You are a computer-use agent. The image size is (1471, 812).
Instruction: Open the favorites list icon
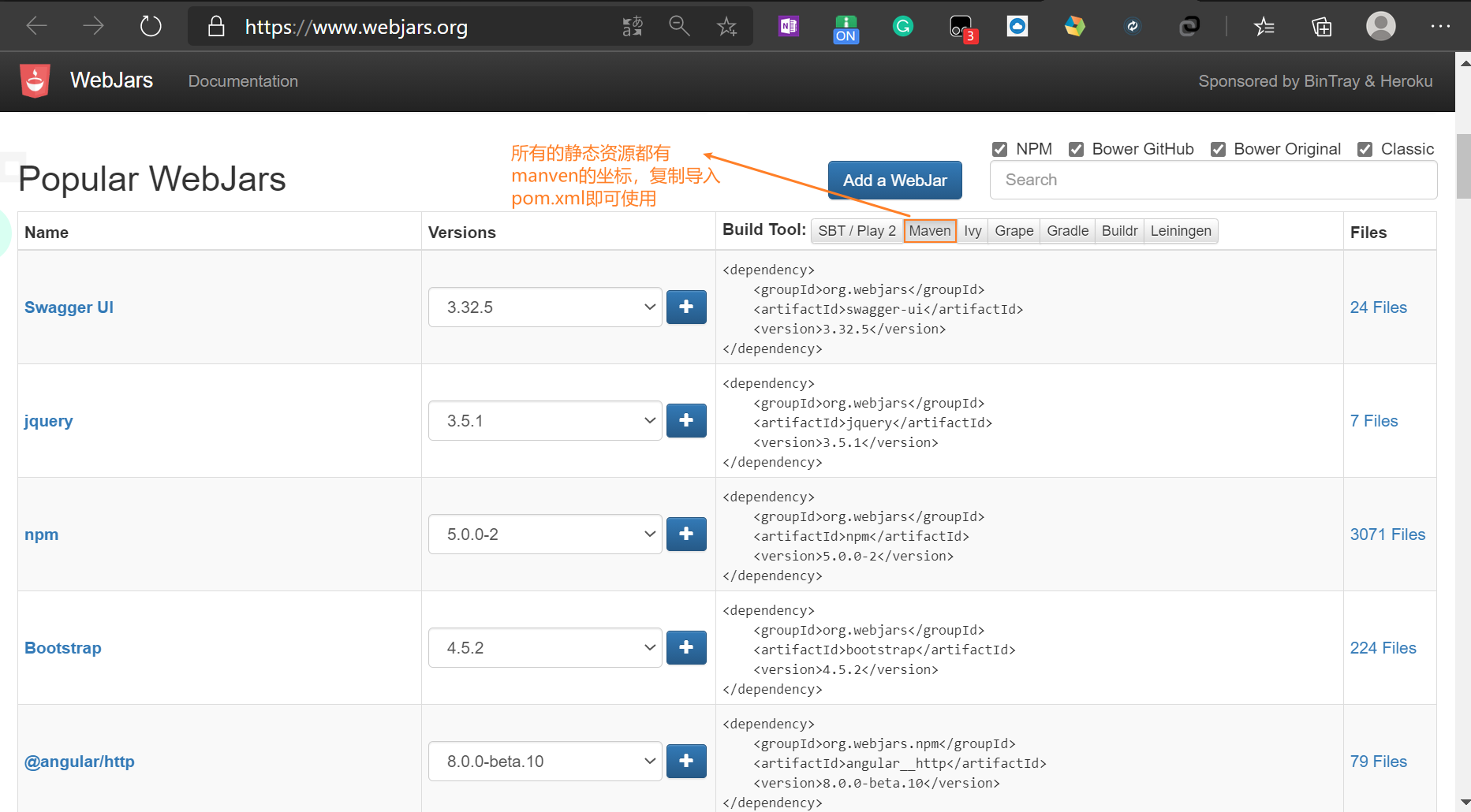[1264, 27]
